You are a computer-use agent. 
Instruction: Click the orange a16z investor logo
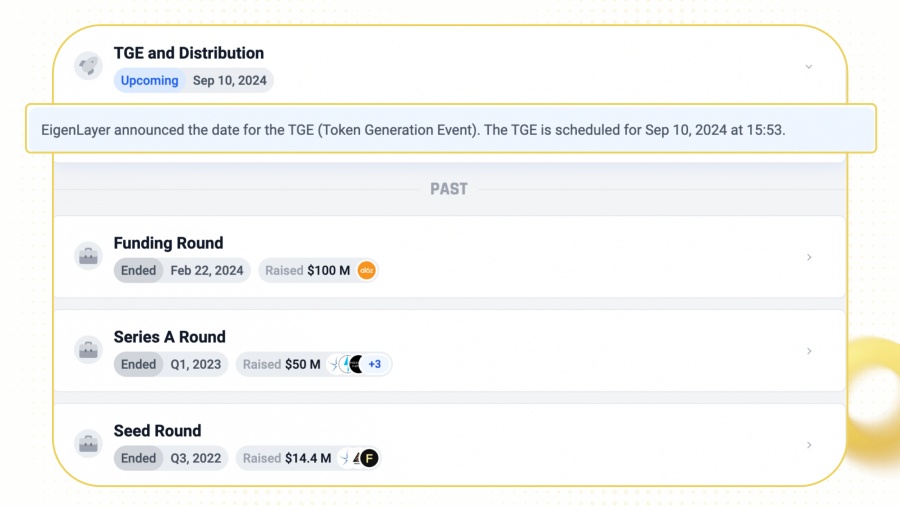[x=366, y=270]
